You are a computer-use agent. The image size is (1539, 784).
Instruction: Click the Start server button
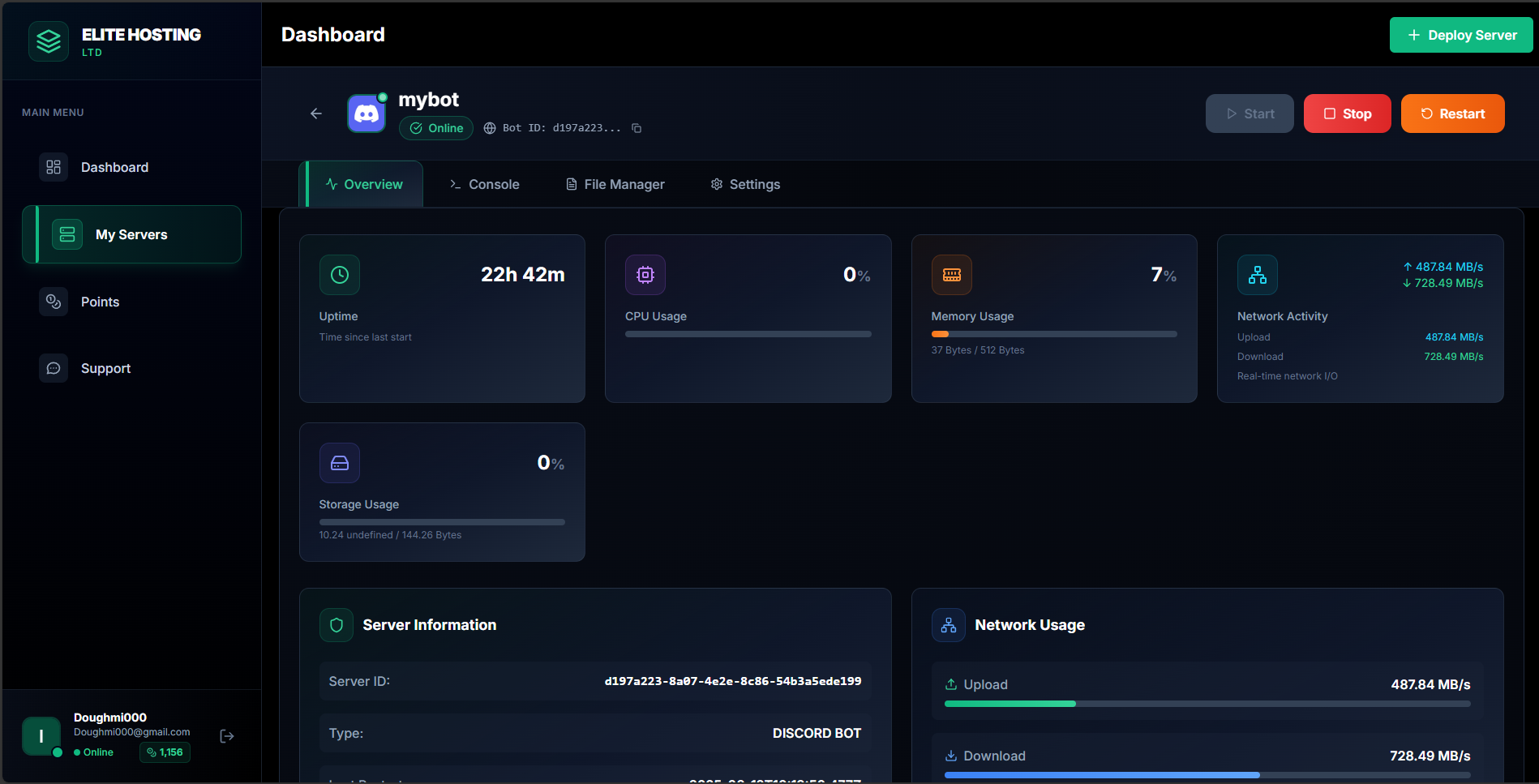pos(1250,114)
